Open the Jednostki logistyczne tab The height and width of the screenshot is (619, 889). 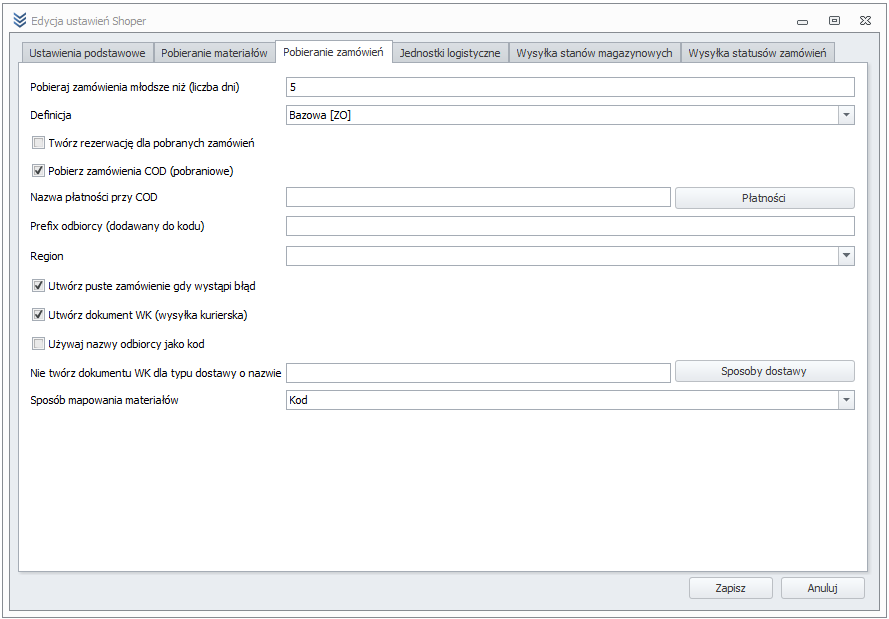coord(450,53)
